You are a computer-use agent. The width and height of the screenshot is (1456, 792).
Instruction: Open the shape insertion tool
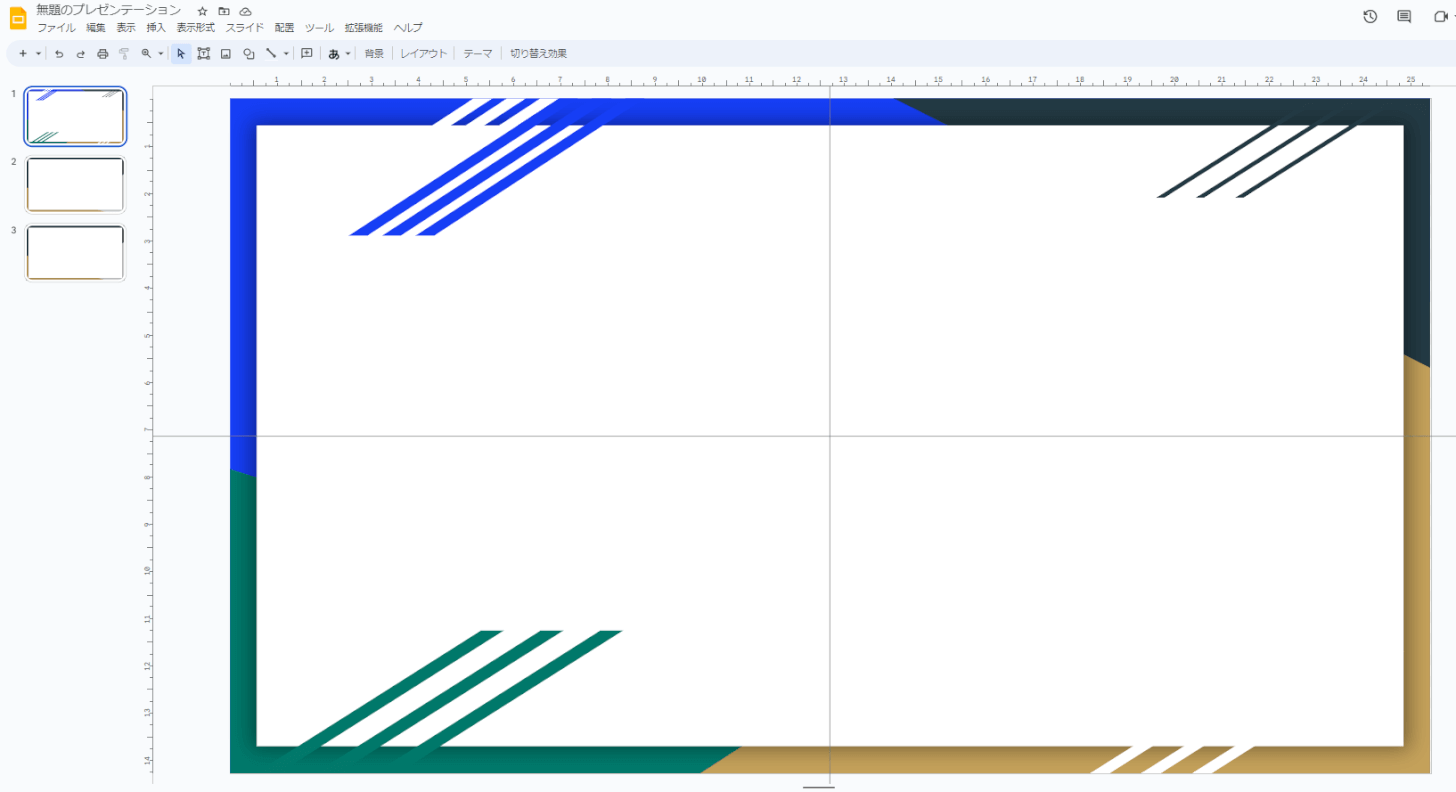[249, 53]
